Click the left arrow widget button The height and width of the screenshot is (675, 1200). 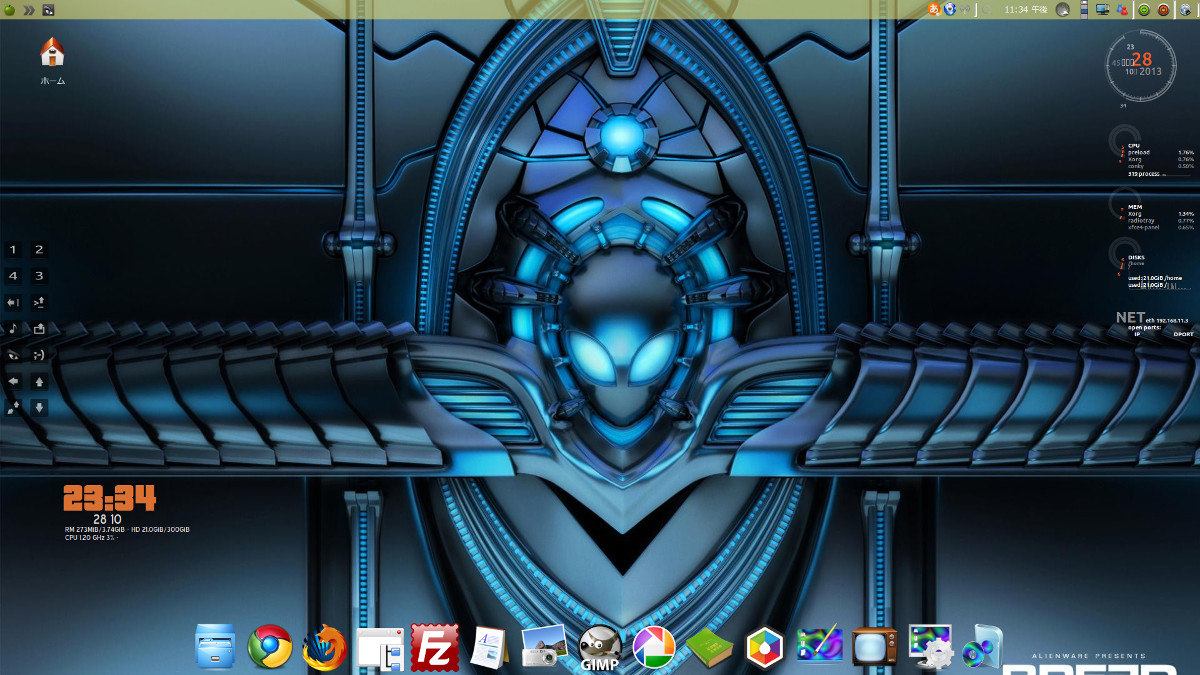point(13,381)
